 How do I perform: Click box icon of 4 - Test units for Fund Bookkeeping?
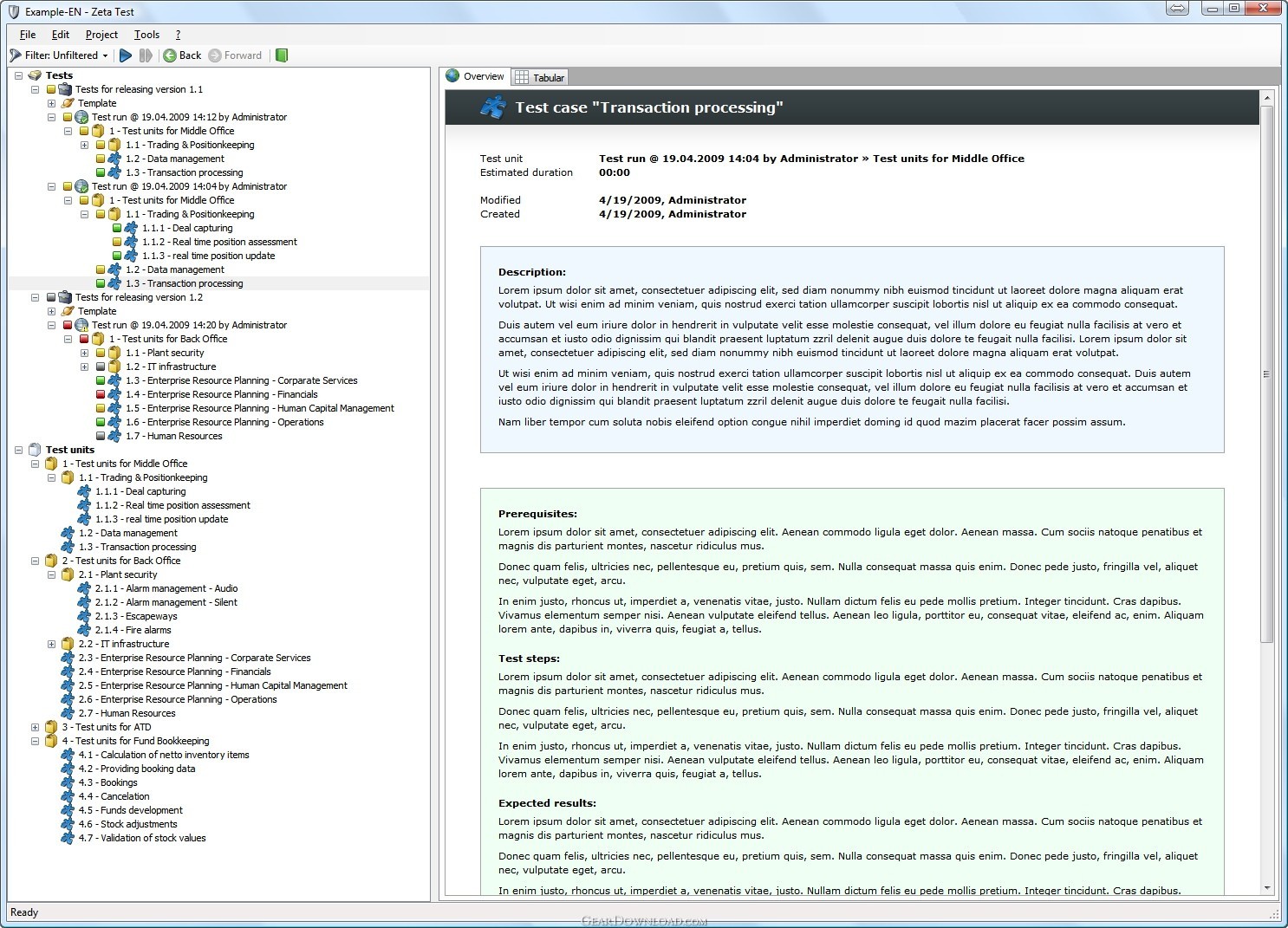click(x=51, y=741)
